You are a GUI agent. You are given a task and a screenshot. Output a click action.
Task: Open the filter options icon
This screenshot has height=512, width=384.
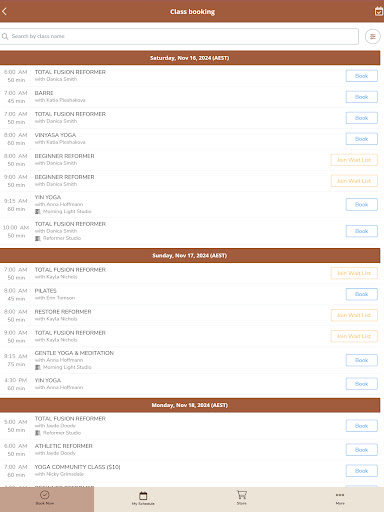point(373,36)
